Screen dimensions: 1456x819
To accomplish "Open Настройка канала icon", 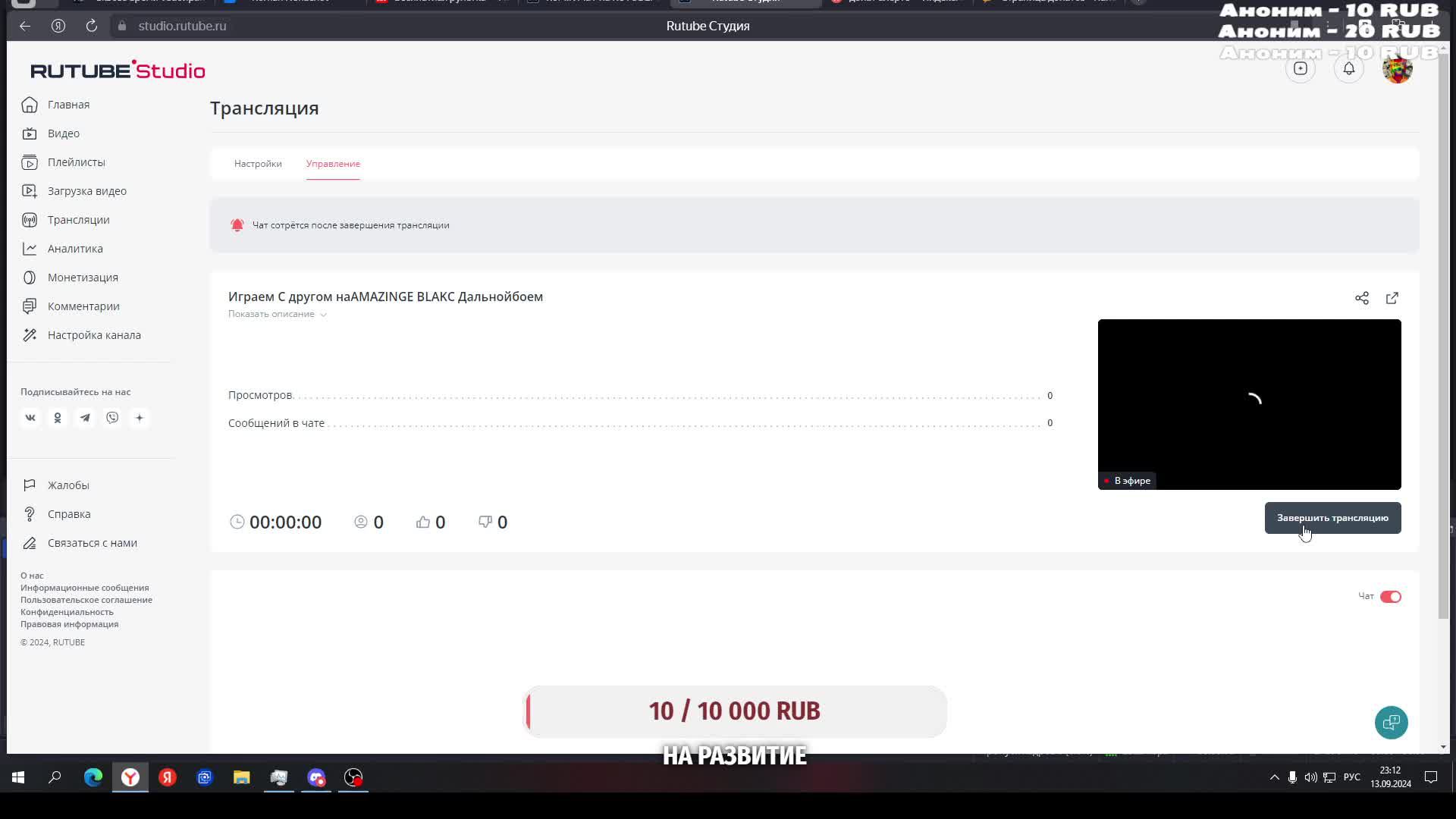I will (x=30, y=335).
